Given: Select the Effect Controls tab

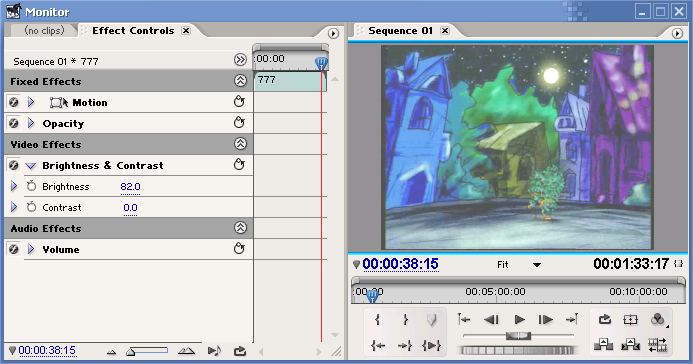Looking at the screenshot, I should coord(133,30).
